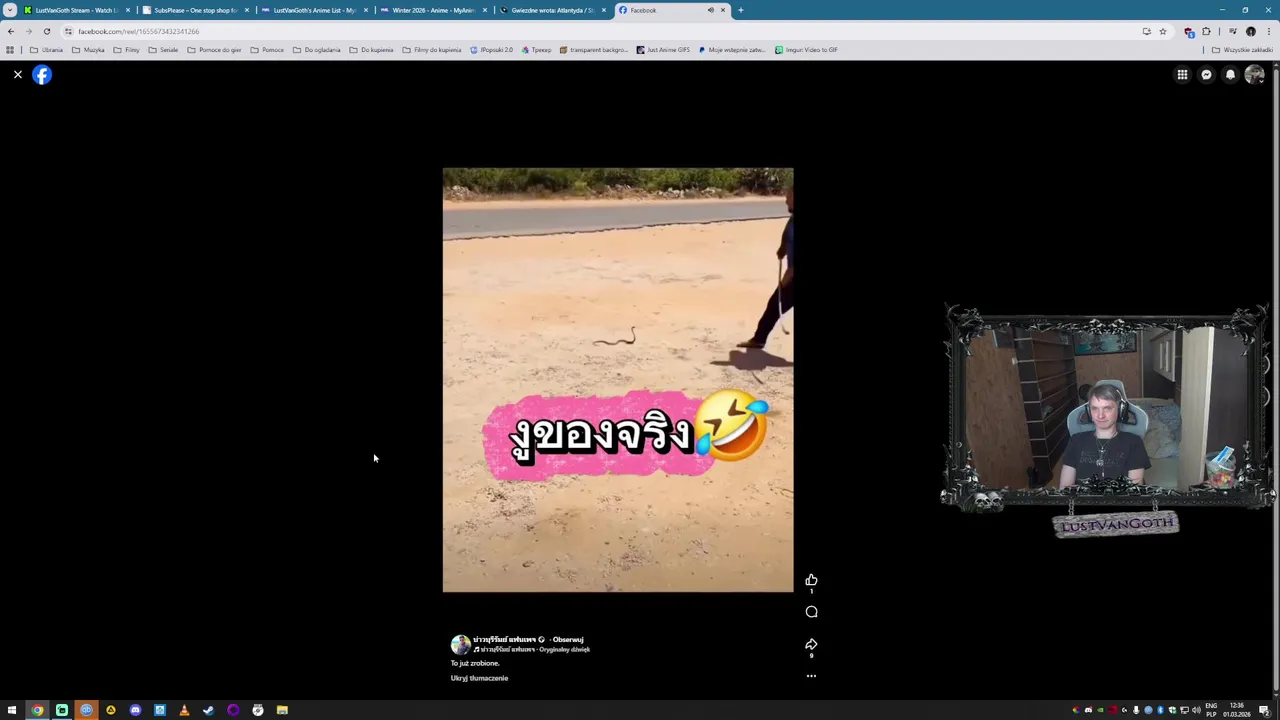The width and height of the screenshot is (1280, 720).
Task: Open the JPopsuki 2.0 bookmark
Action: pos(491,50)
